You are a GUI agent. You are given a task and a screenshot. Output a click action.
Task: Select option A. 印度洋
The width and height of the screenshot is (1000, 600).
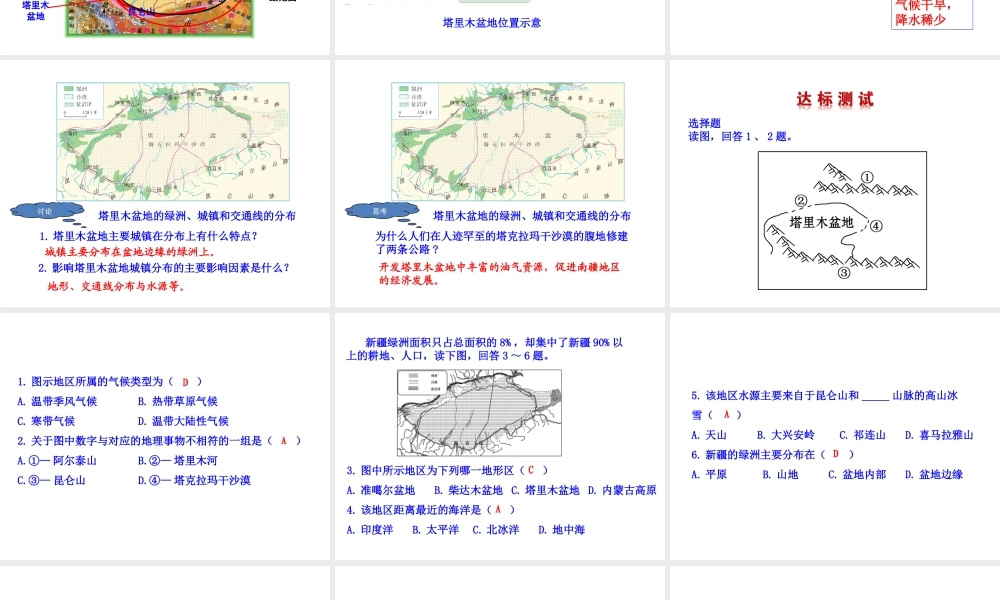pyautogui.click(x=370, y=530)
